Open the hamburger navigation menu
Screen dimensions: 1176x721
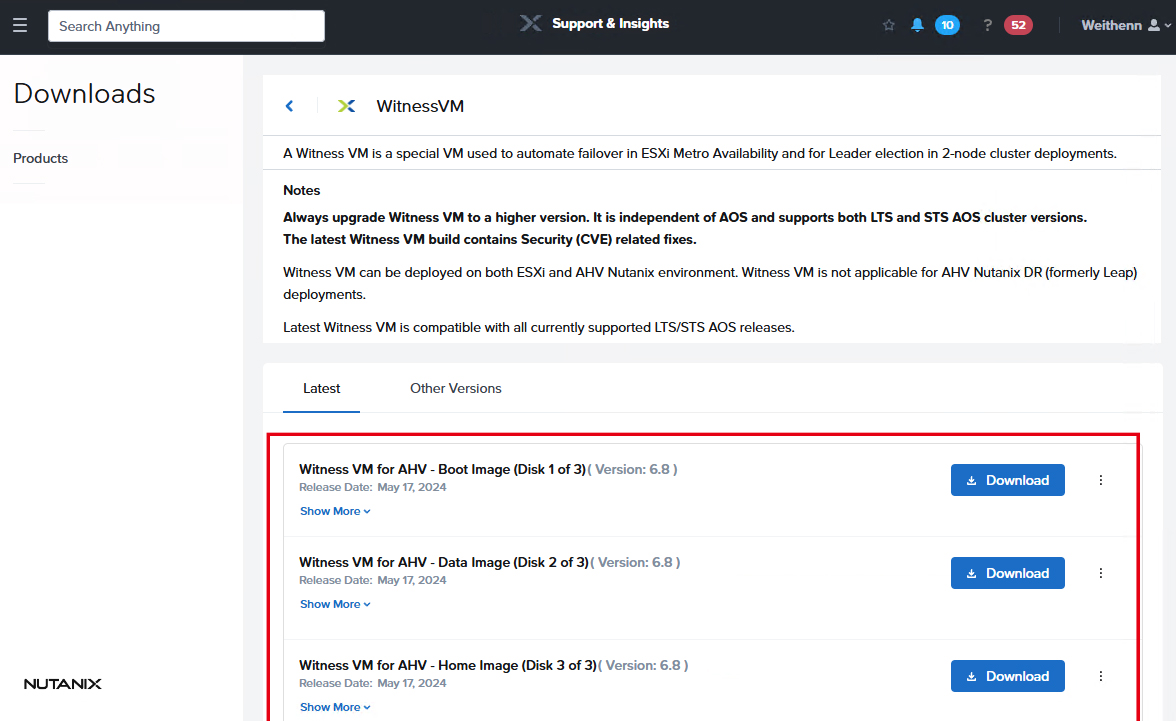tap(20, 26)
